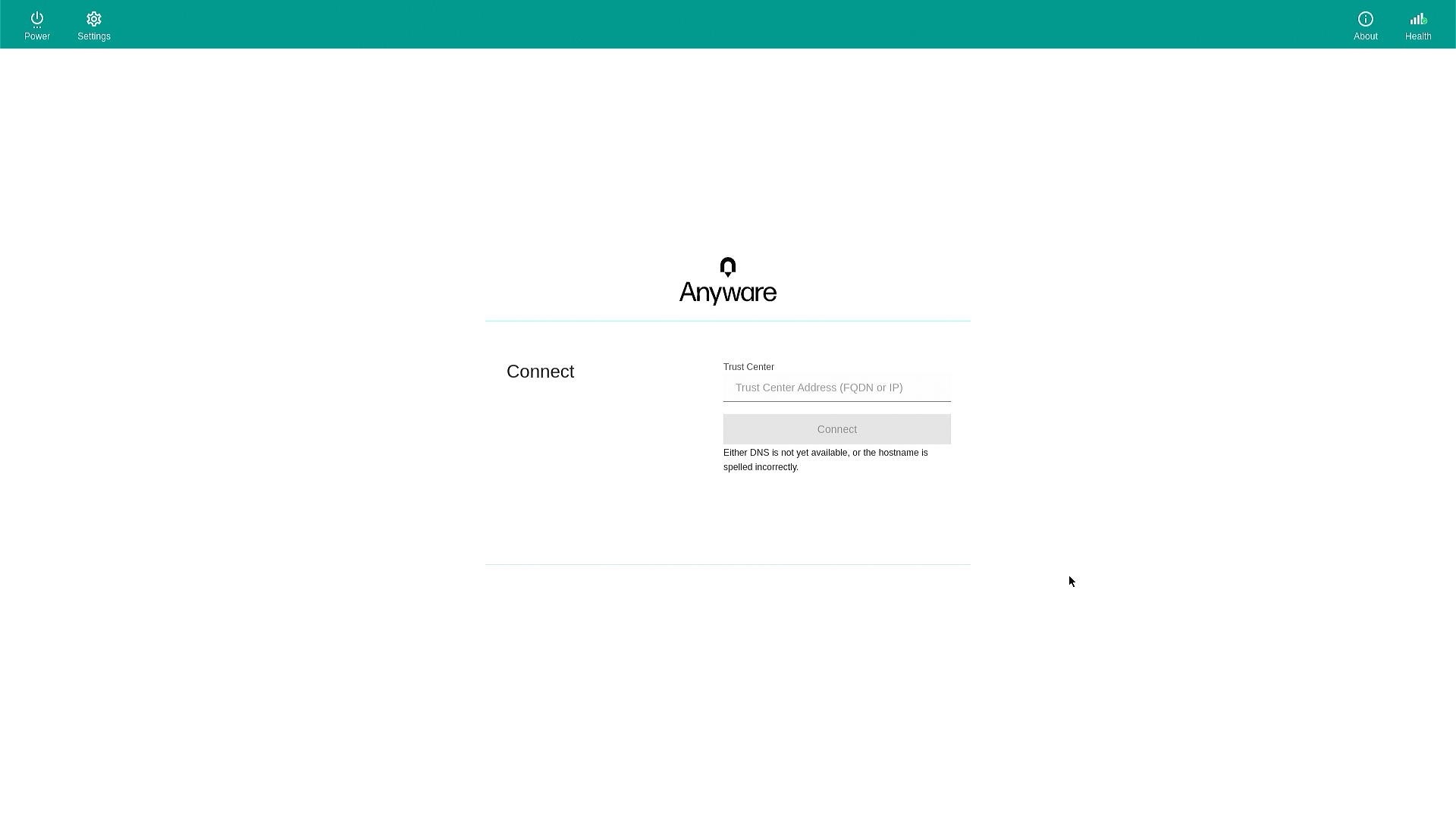Viewport: 1456px width, 819px height.
Task: Click the Health bar chart icon
Action: click(x=1418, y=18)
